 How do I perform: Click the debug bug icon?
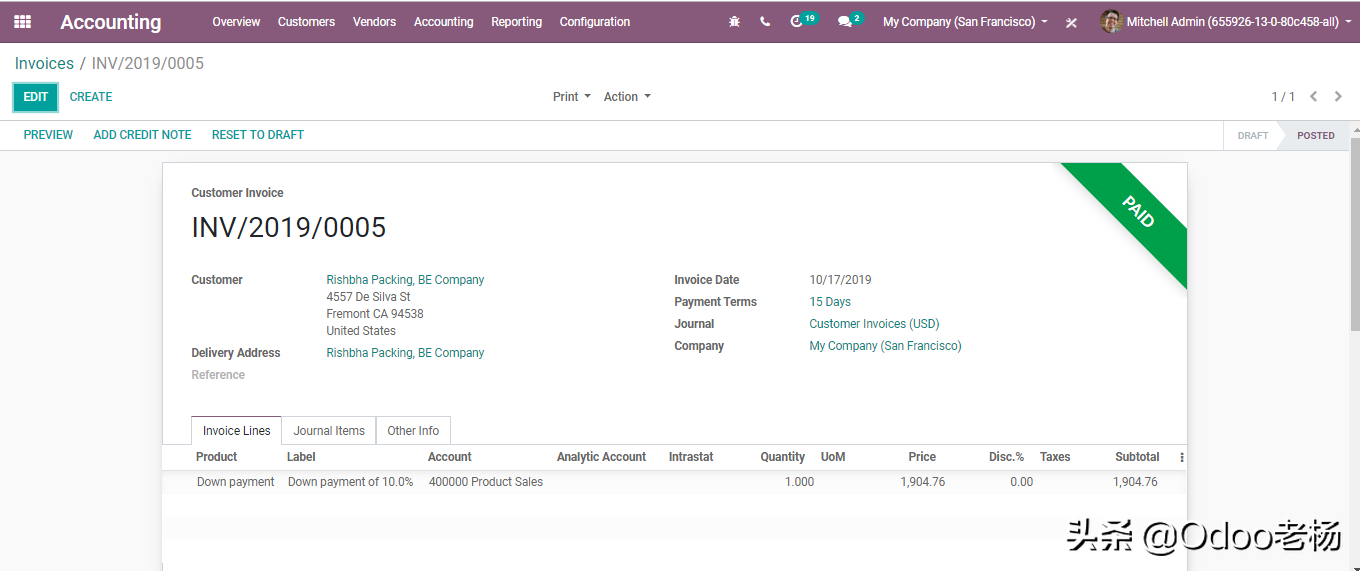tap(735, 22)
